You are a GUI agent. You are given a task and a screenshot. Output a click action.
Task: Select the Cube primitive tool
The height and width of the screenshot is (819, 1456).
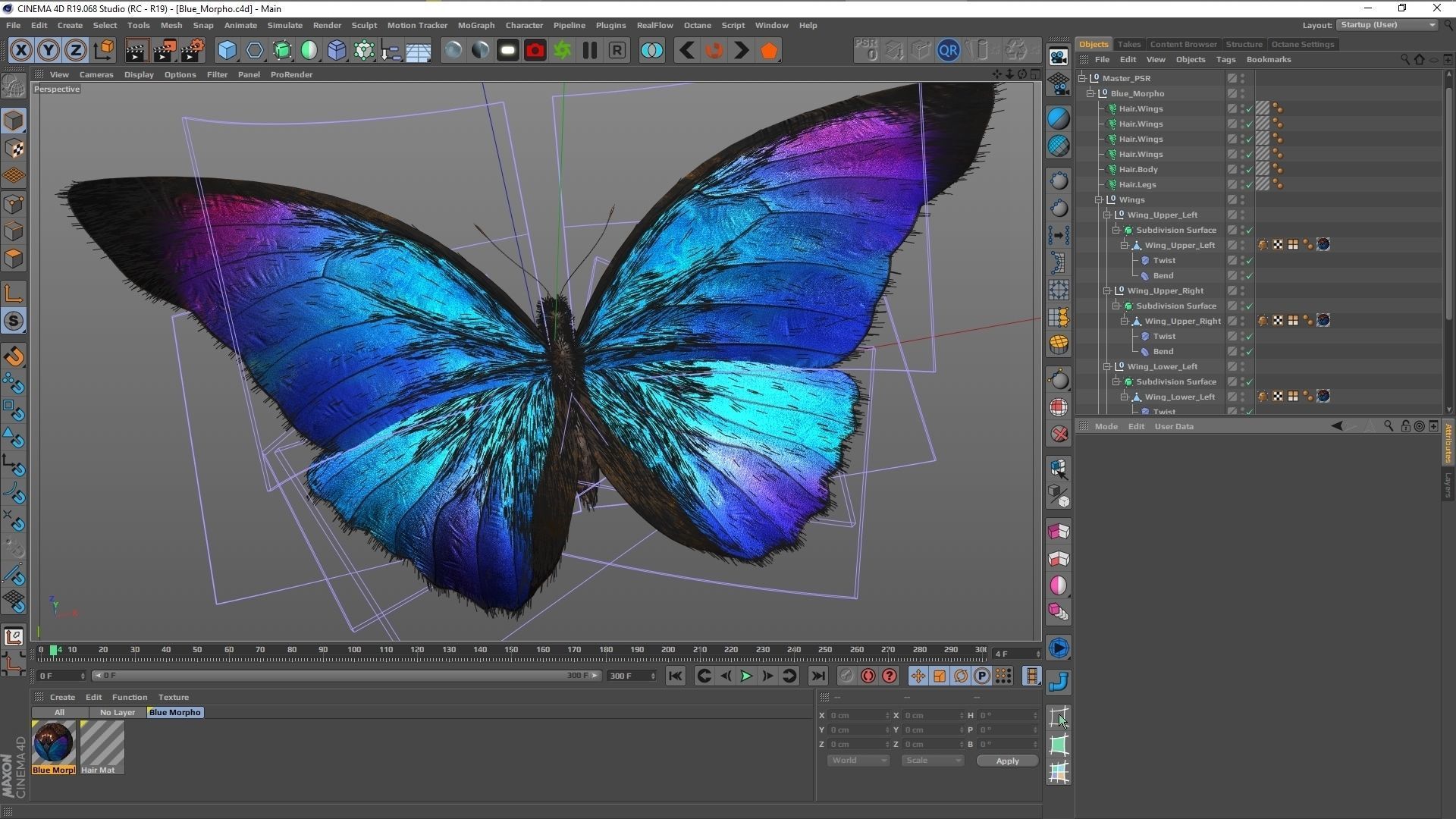point(227,51)
